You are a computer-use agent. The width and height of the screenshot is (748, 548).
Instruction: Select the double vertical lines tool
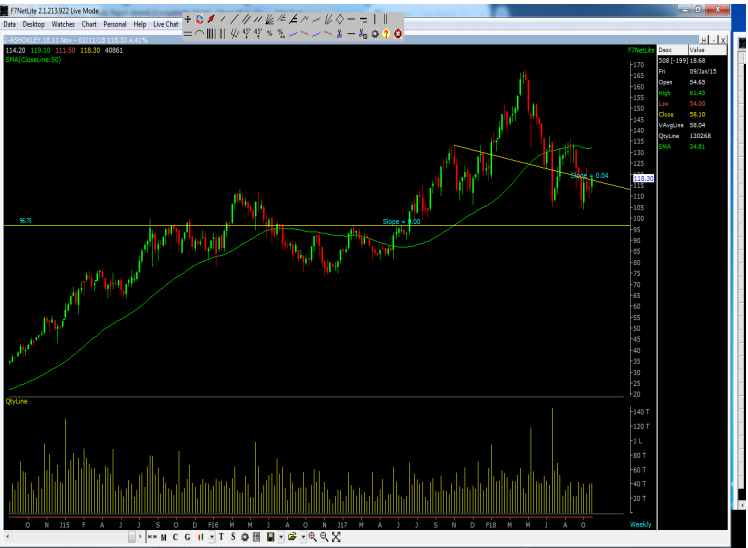pos(385,19)
